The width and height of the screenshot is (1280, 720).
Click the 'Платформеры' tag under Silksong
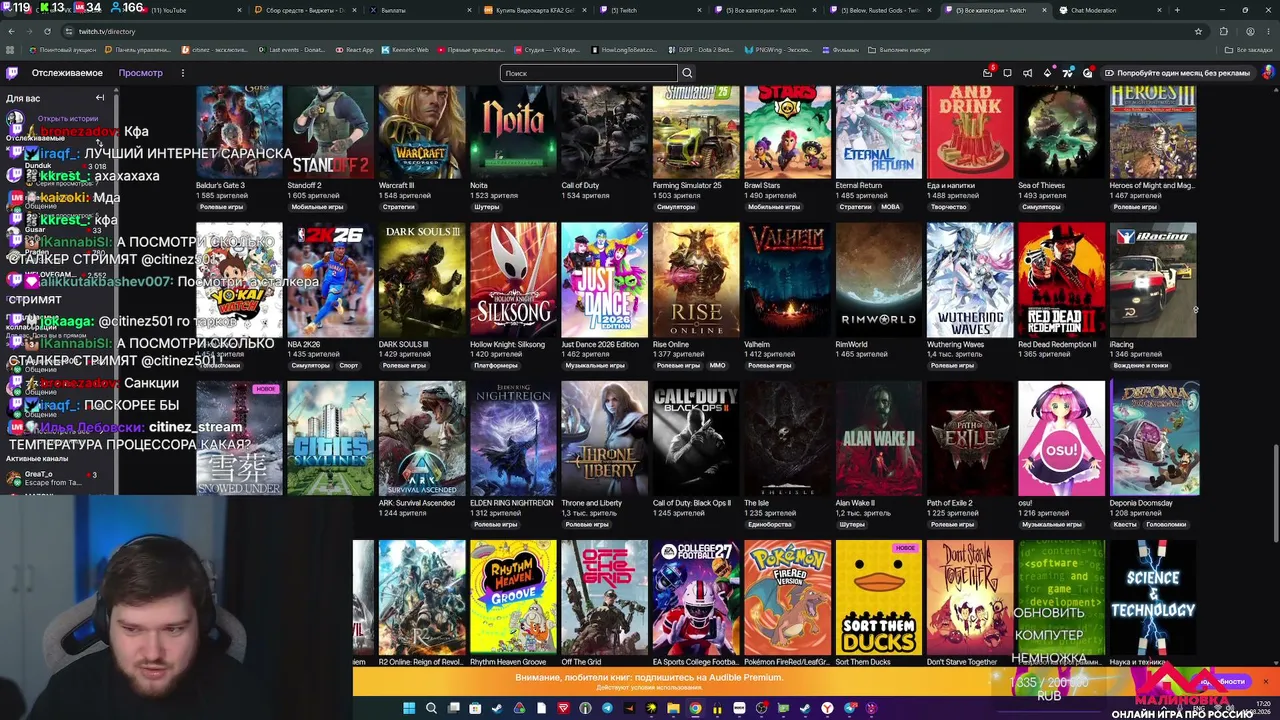[496, 365]
